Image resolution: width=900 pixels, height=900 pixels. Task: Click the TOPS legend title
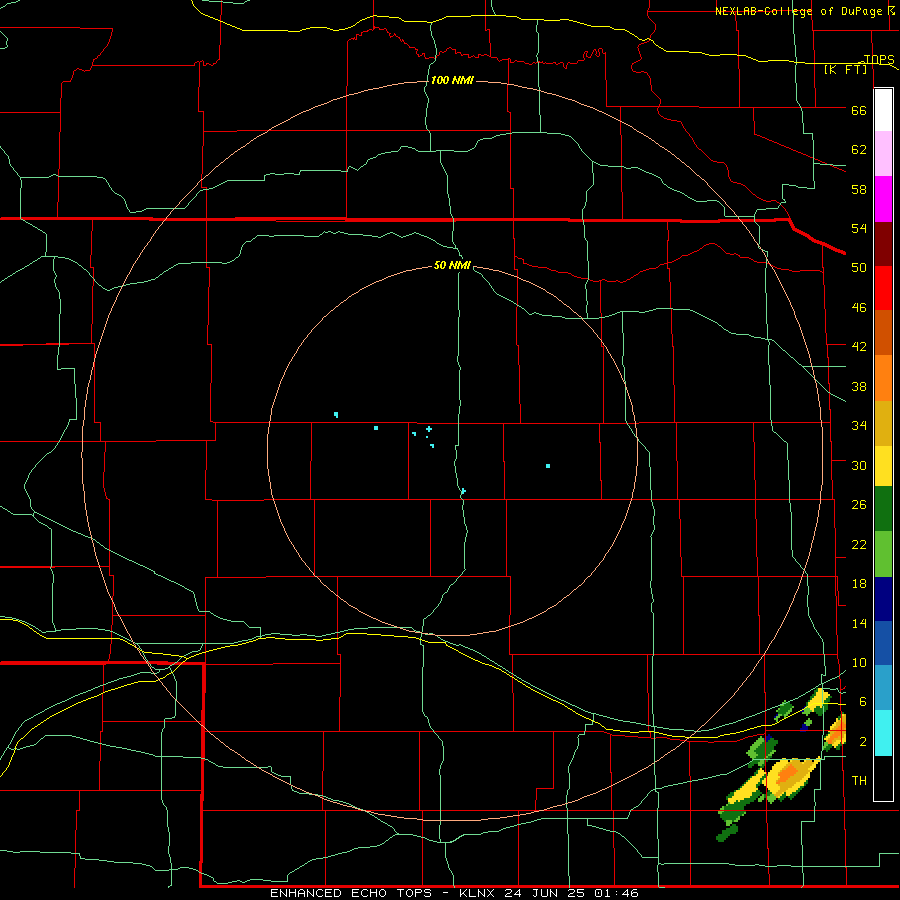point(879,59)
